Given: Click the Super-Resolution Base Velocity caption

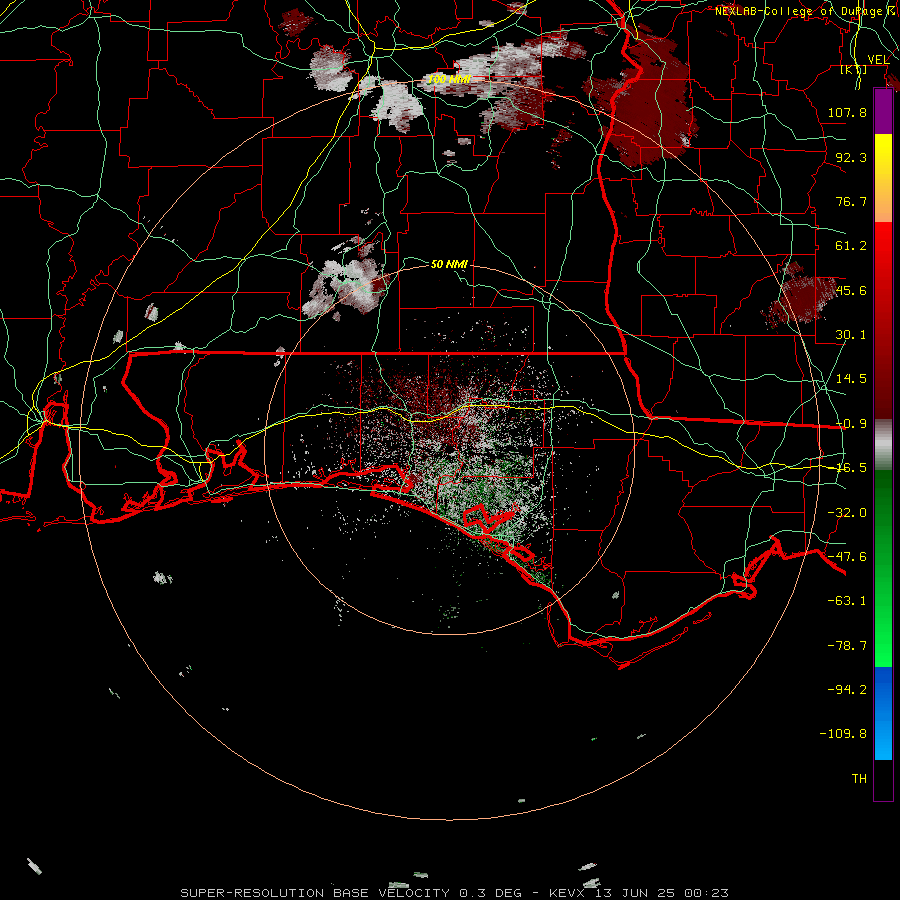Looking at the screenshot, I should 455,893.
